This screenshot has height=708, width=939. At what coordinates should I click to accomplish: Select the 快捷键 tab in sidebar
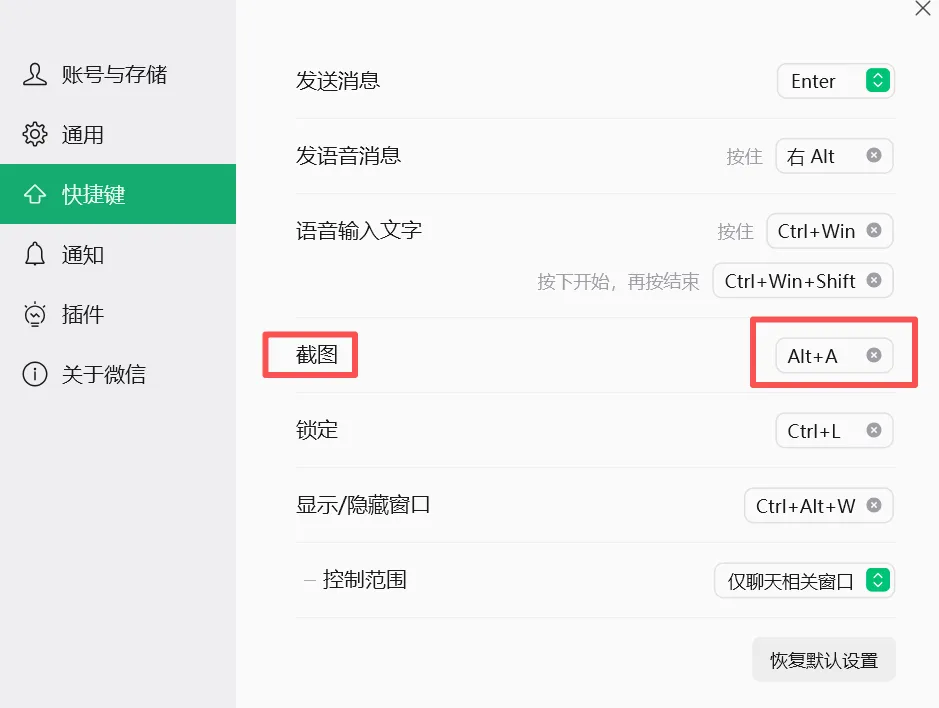click(118, 194)
